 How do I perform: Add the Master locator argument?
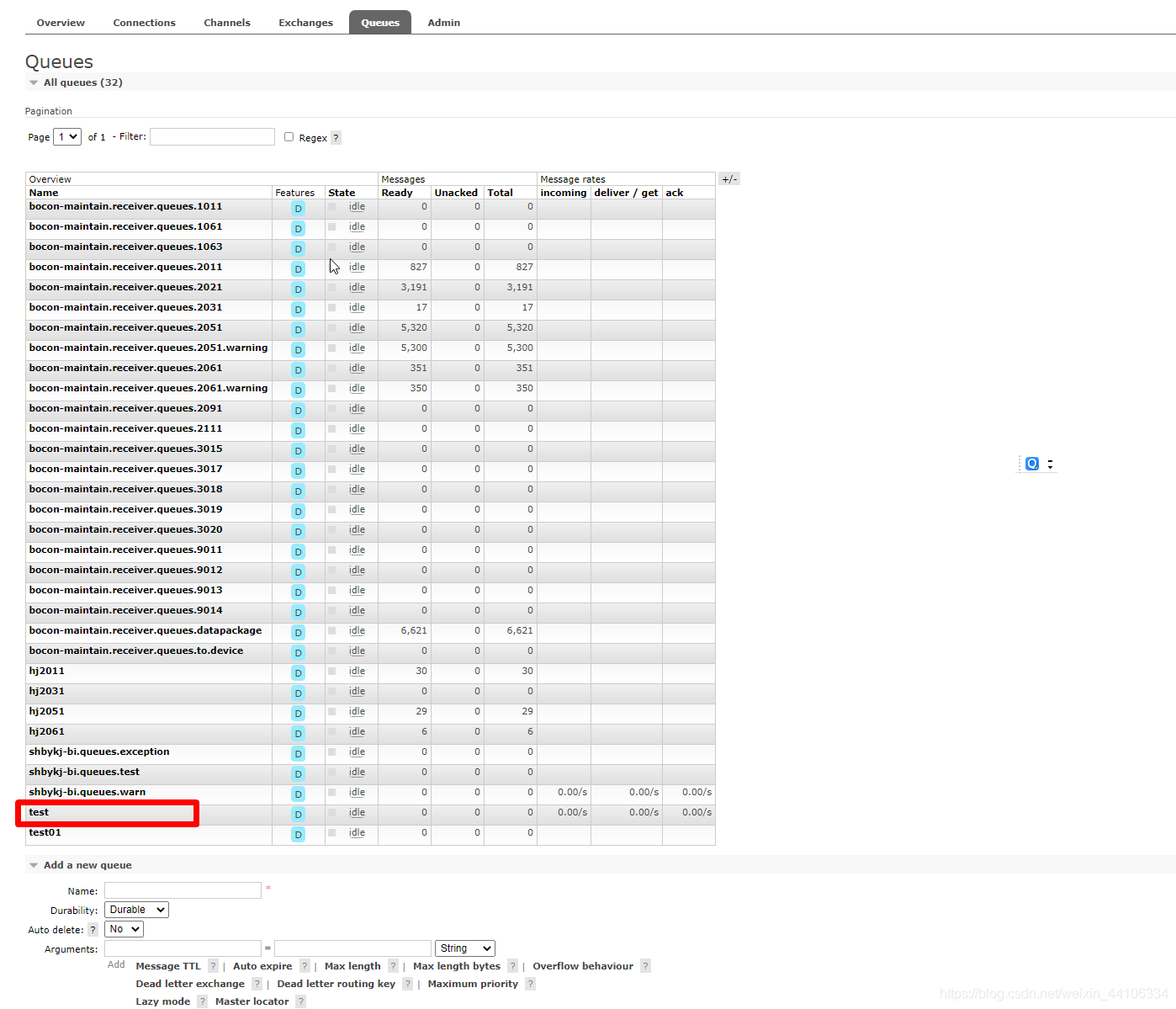point(252,1001)
